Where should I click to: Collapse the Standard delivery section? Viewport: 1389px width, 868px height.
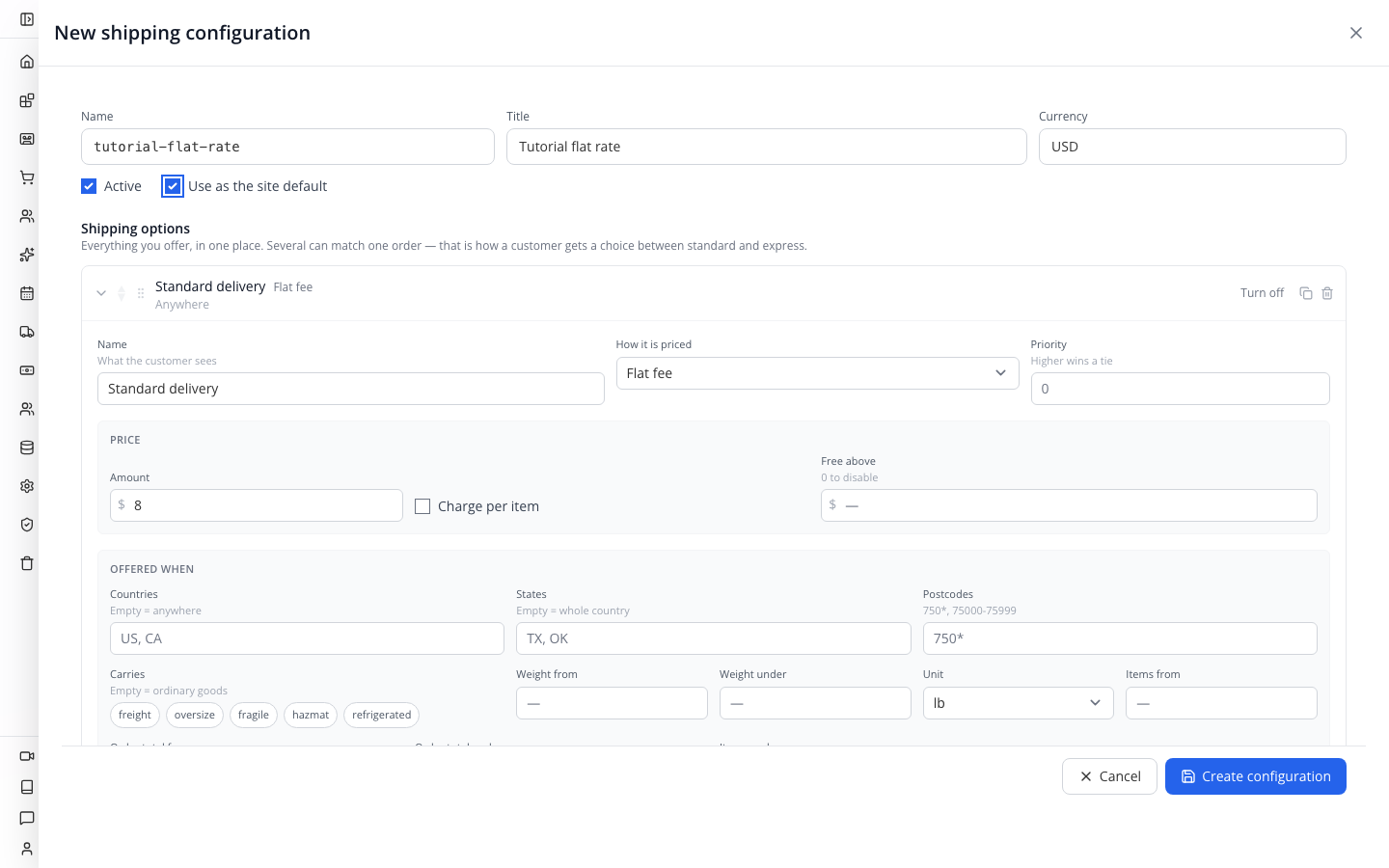click(x=101, y=293)
